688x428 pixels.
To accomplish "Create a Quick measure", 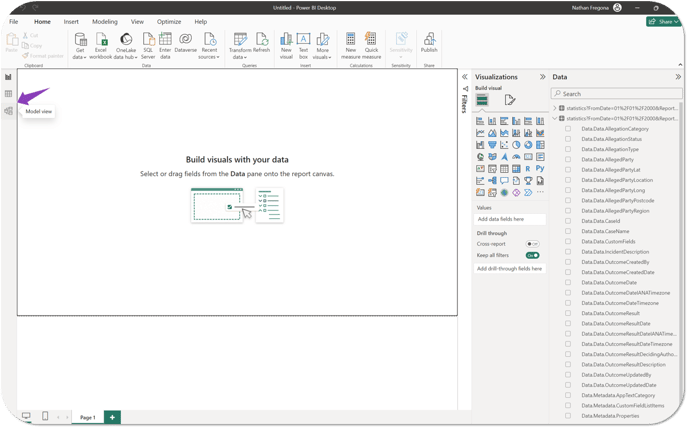I will 371,46.
